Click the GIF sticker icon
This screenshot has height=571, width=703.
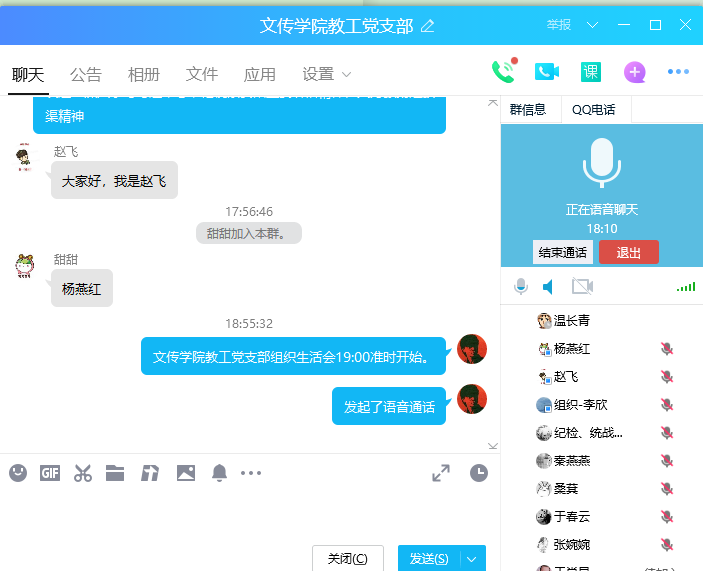pos(50,473)
